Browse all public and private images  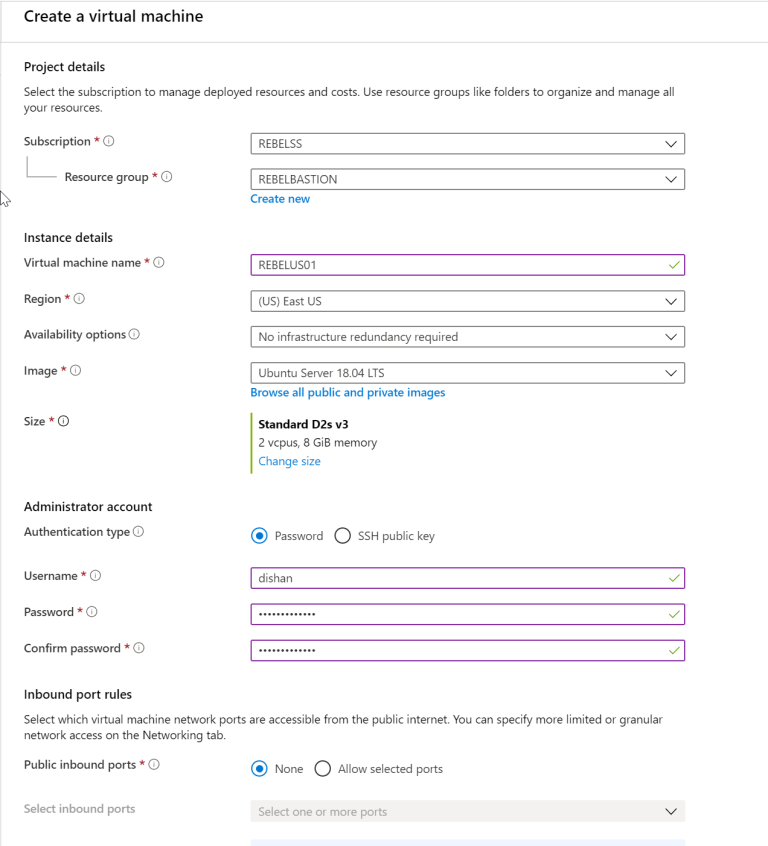coord(348,392)
